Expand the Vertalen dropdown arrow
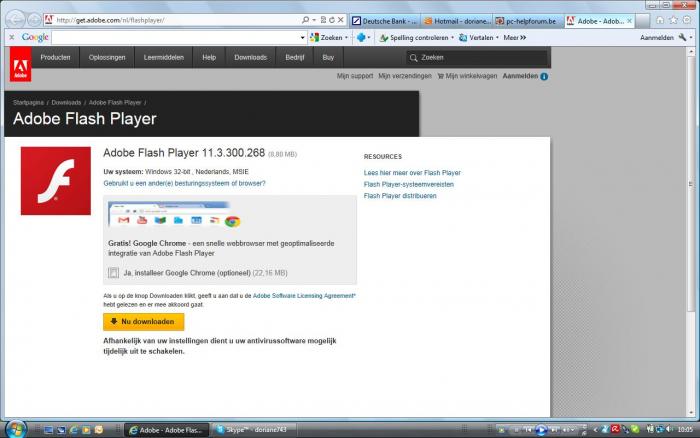The height and width of the screenshot is (438, 700). (497, 38)
